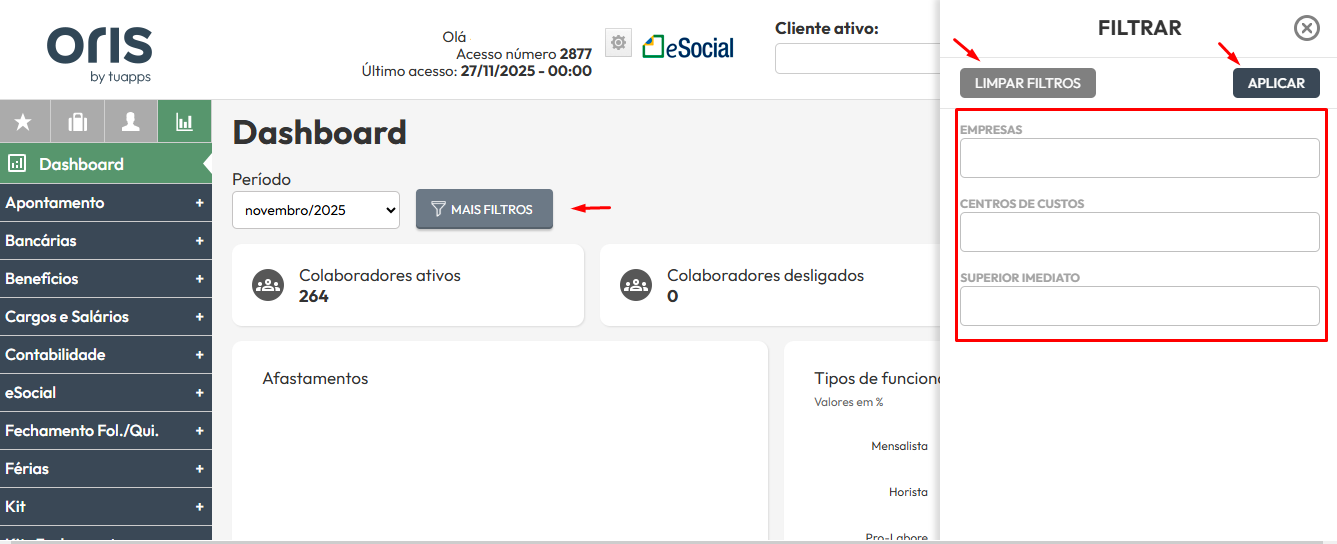The height and width of the screenshot is (544, 1337).
Task: Open the Período month dropdown
Action: pos(316,210)
